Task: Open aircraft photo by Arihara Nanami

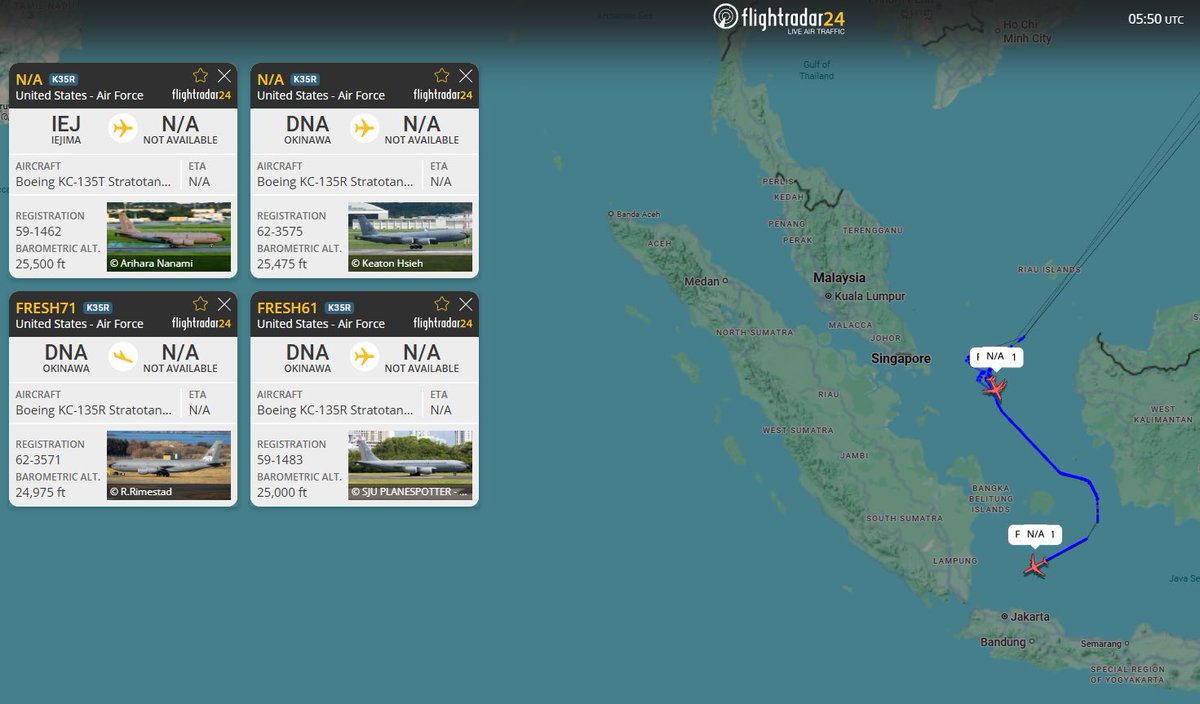Action: click(169, 237)
